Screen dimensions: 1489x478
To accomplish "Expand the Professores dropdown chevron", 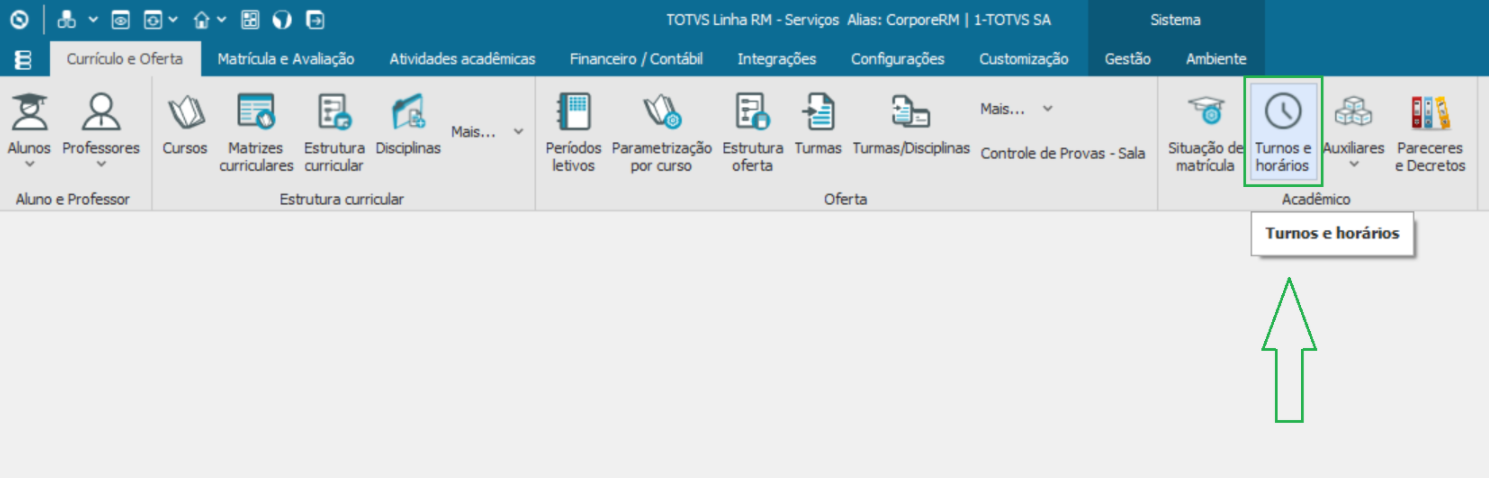I will point(101,165).
